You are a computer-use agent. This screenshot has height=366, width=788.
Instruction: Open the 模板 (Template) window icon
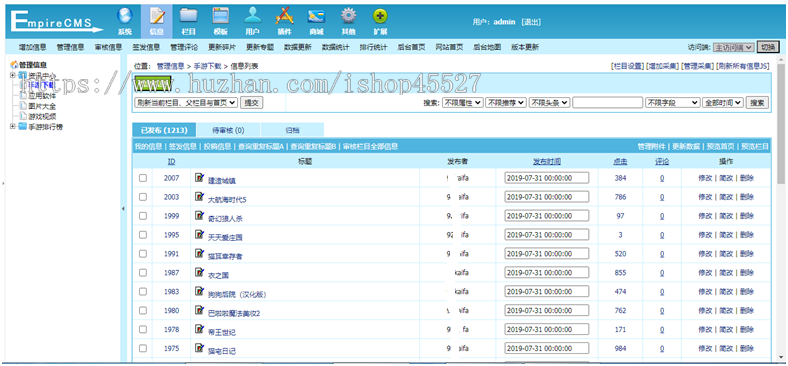coord(221,16)
